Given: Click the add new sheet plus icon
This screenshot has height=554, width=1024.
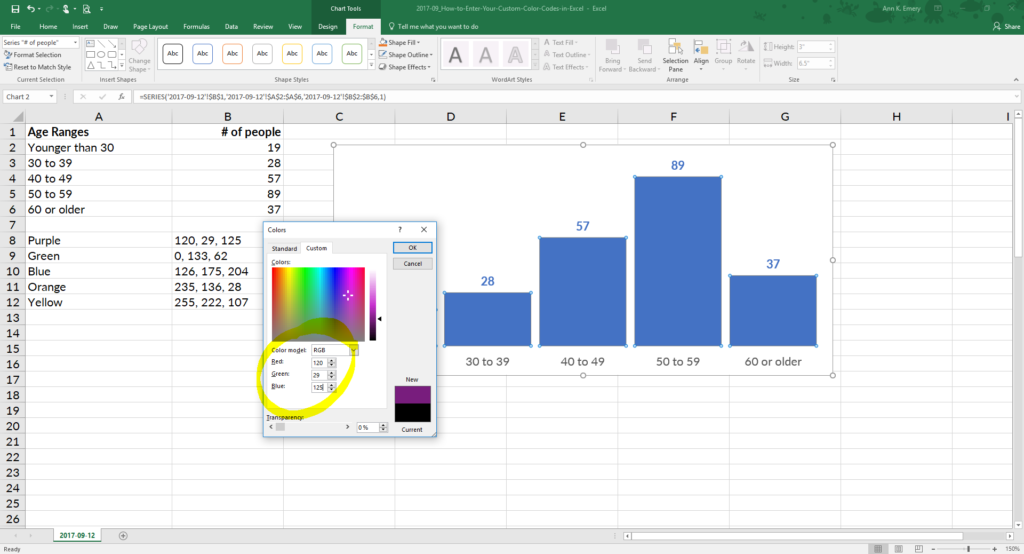Looking at the screenshot, I should point(123,535).
